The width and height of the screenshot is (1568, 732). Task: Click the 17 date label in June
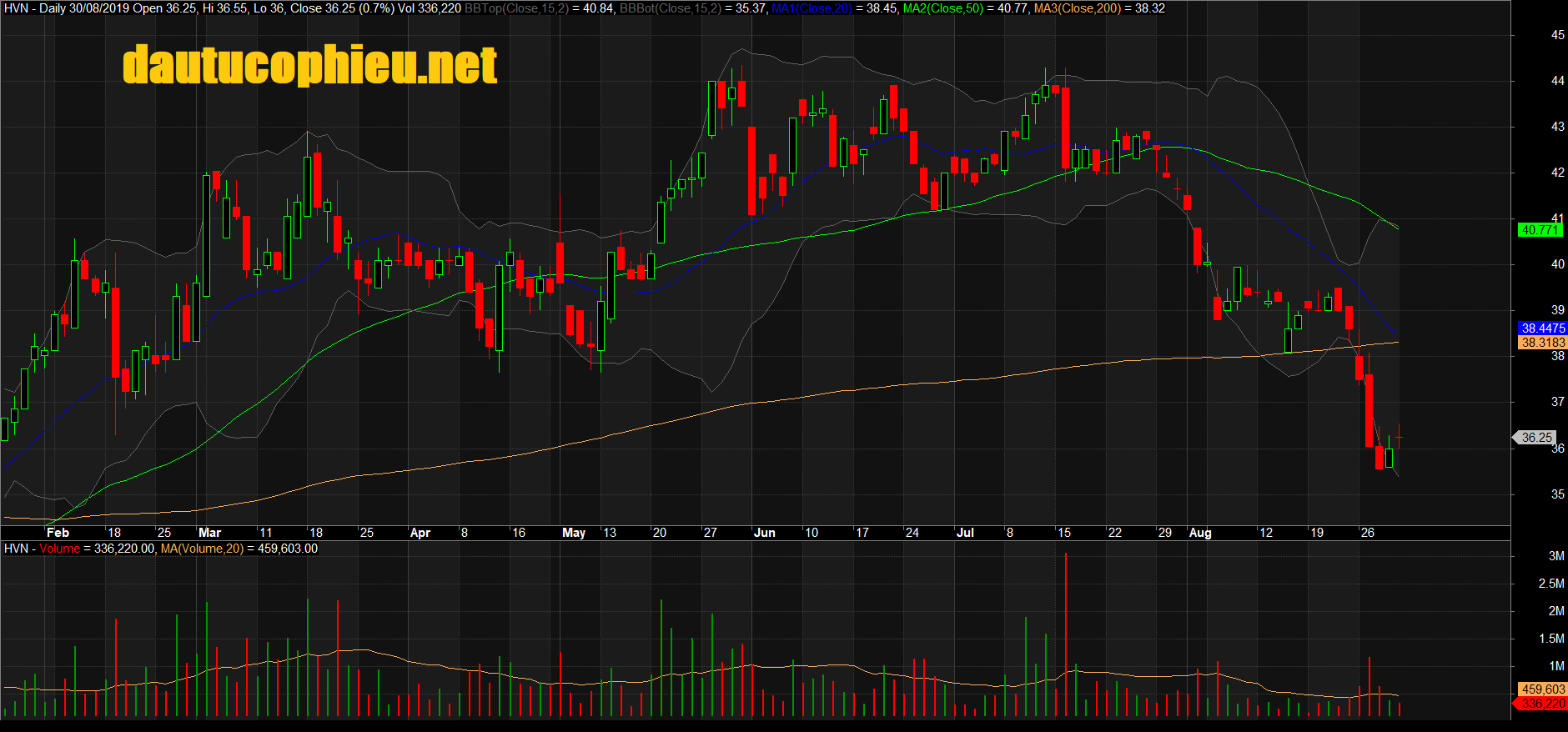(x=862, y=533)
